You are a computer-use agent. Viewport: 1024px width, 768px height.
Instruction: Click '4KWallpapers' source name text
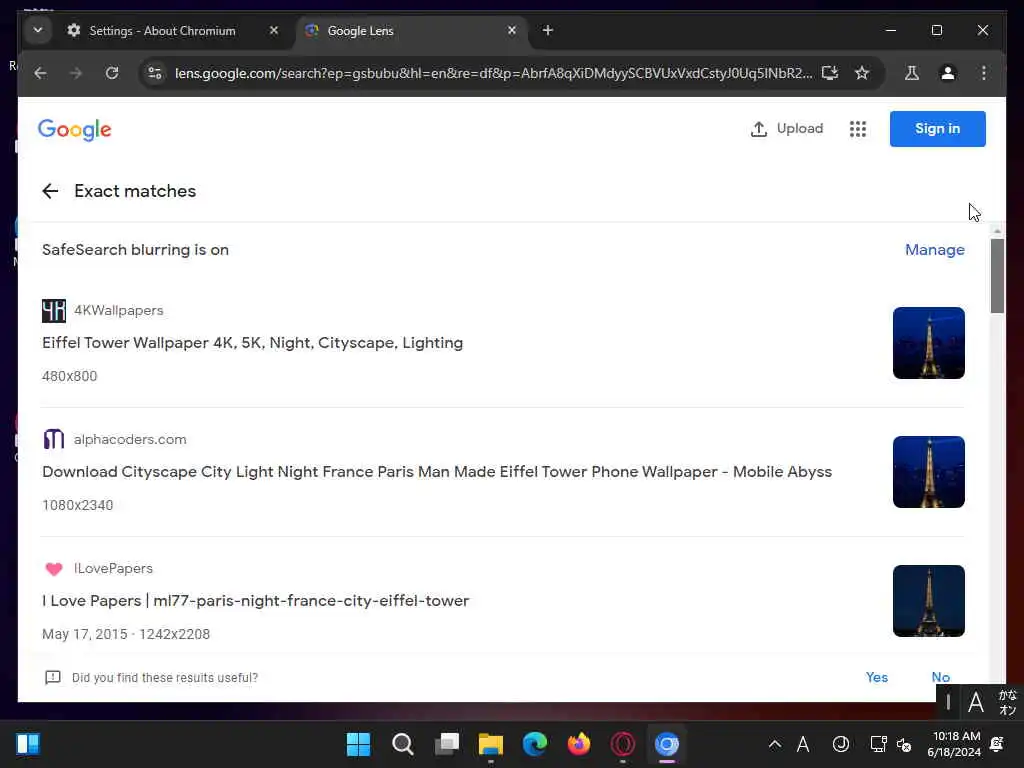coord(118,311)
